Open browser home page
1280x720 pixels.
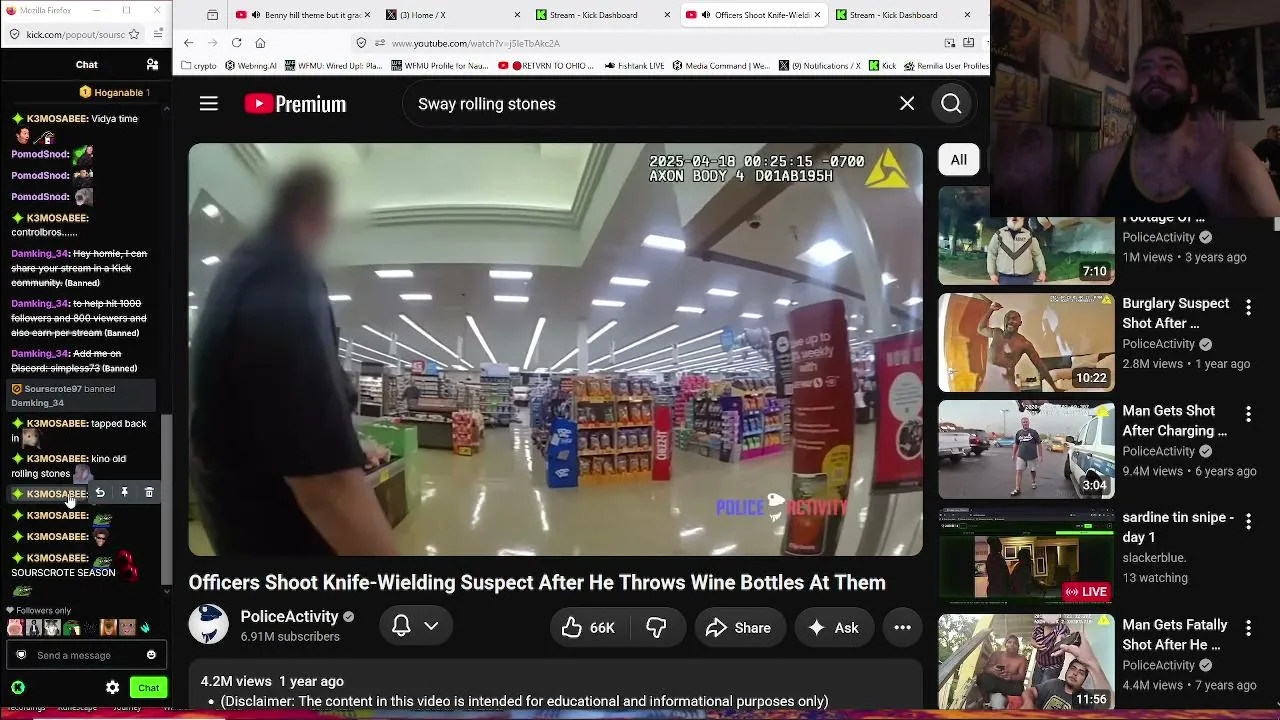[260, 43]
